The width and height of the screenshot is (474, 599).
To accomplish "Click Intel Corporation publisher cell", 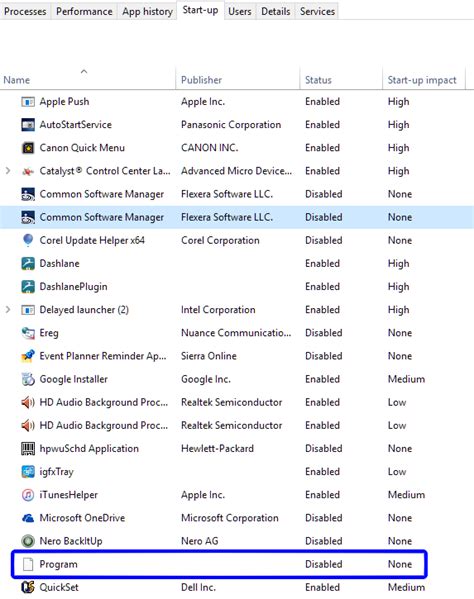I will pyautogui.click(x=218, y=309).
